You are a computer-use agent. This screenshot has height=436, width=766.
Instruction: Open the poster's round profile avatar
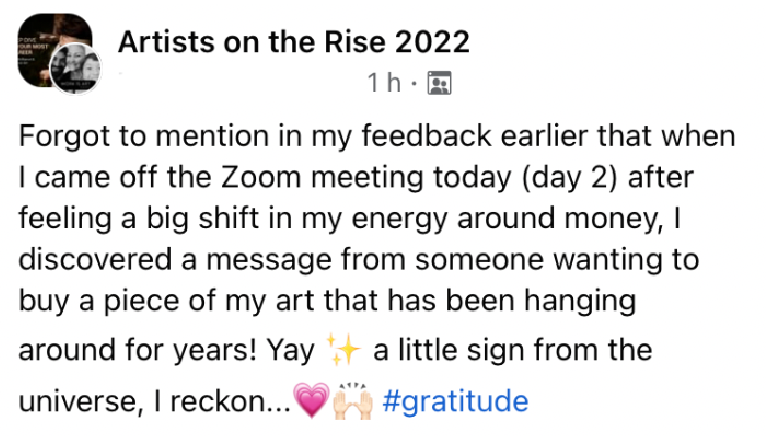click(75, 68)
